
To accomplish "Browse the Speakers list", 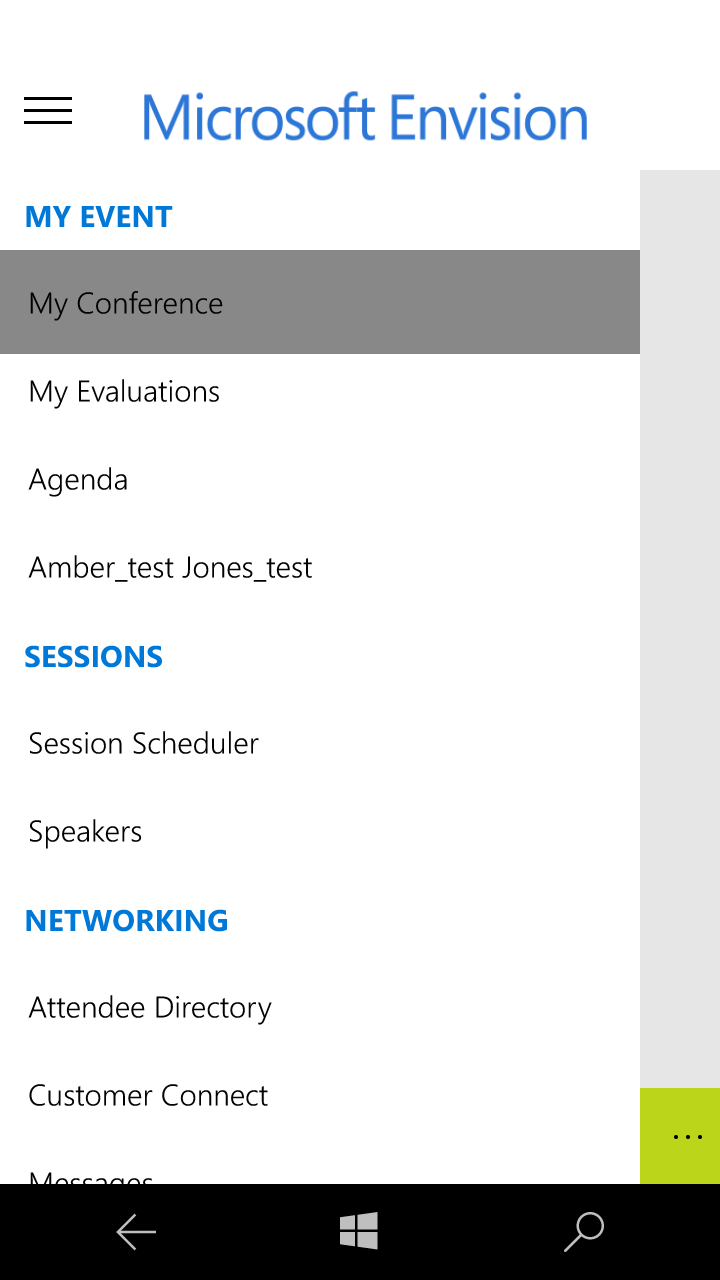I will click(x=85, y=831).
